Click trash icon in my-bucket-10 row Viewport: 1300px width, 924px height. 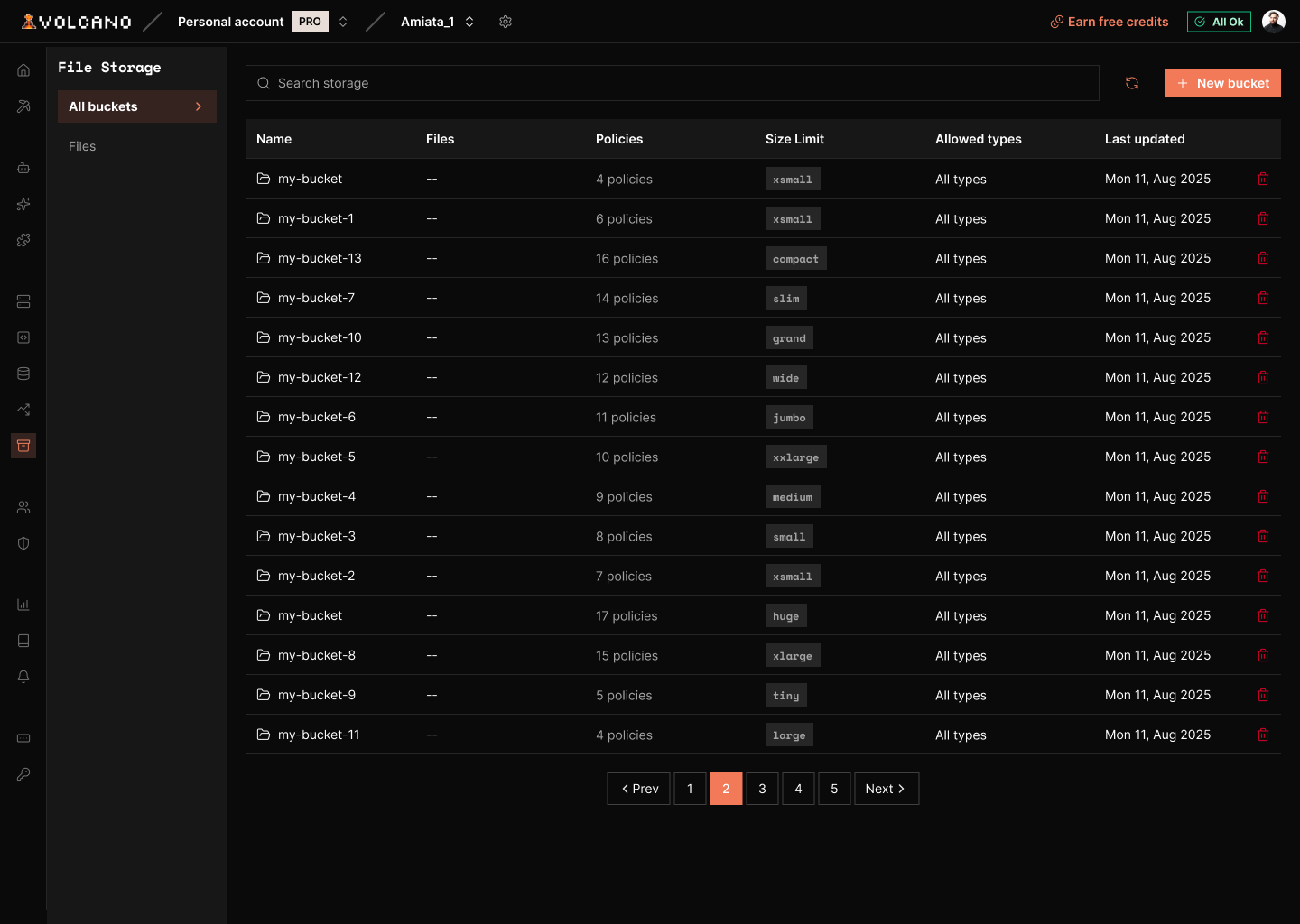1263,337
